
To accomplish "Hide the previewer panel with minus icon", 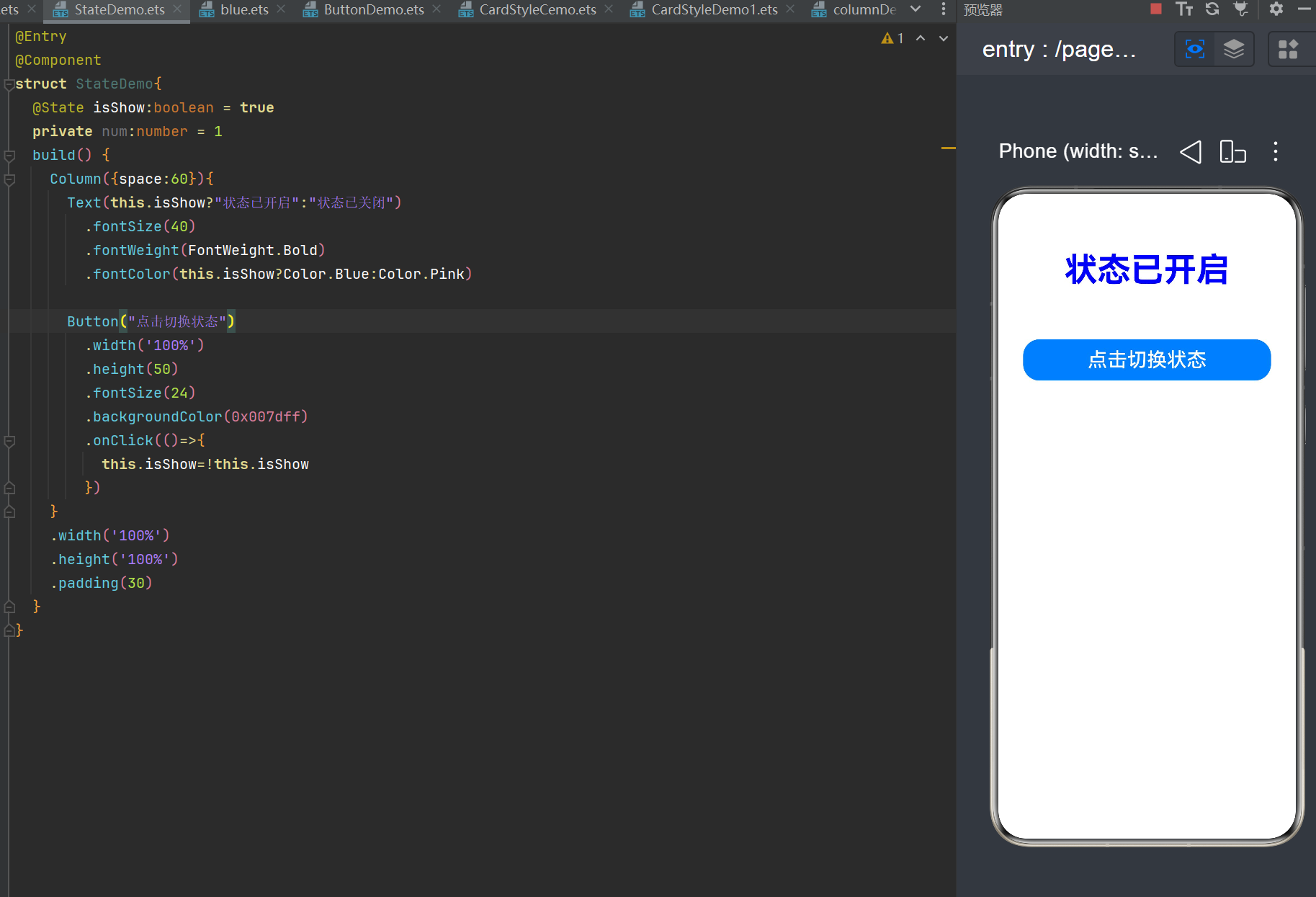I will click(1304, 9).
